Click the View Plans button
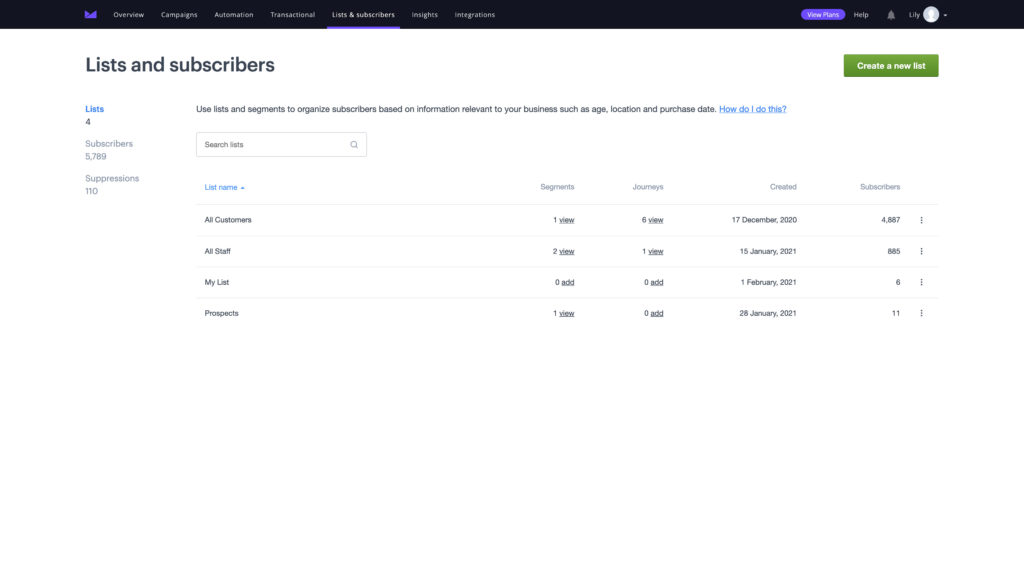Screen dimensions: 1024x576 click(822, 14)
